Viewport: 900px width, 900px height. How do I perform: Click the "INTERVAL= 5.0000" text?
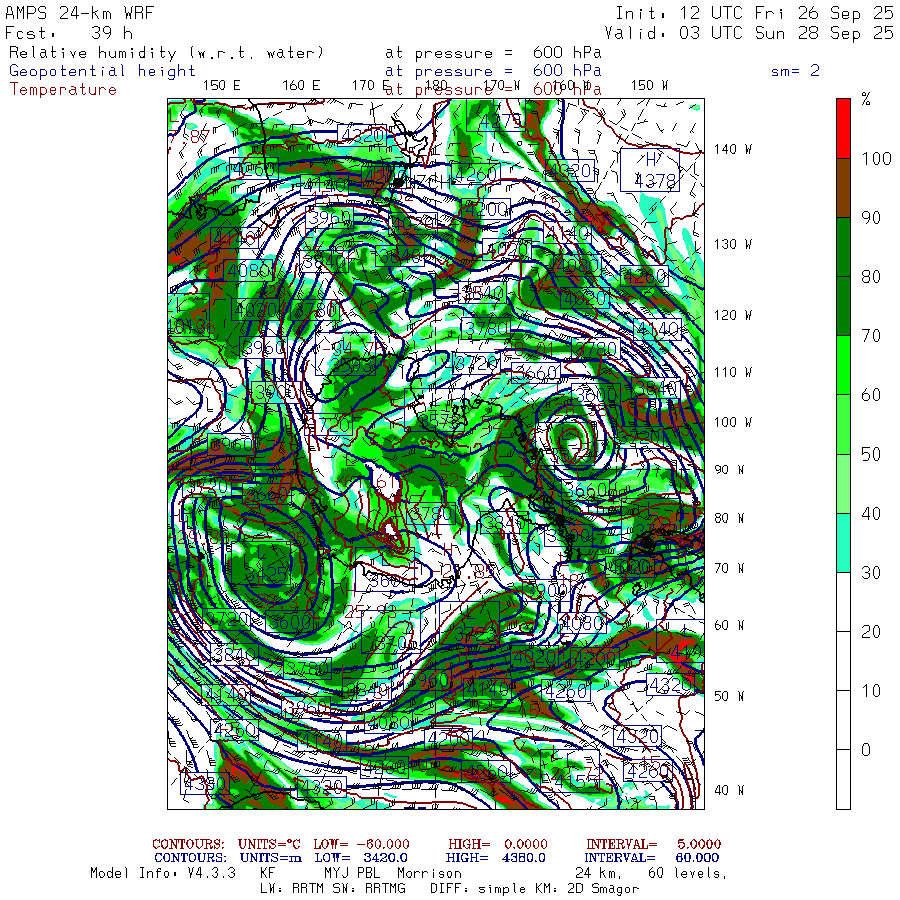653,844
